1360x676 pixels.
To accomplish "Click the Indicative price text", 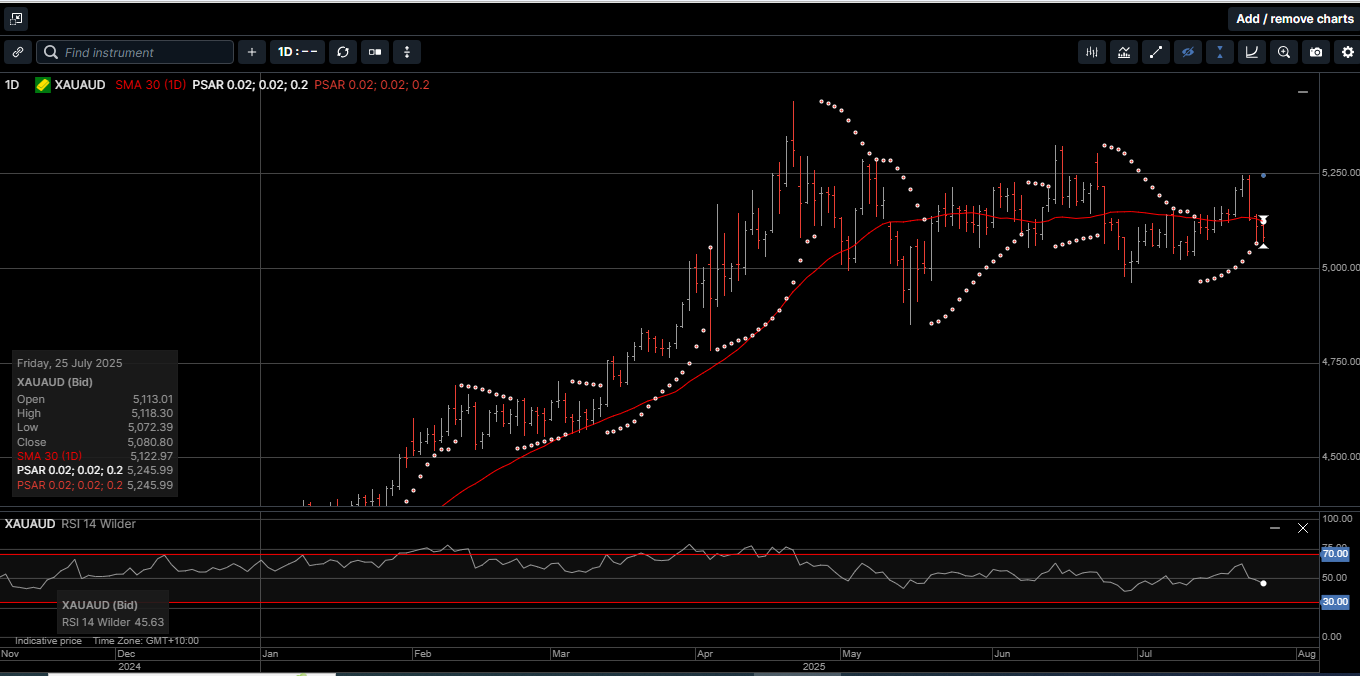I will coord(48,641).
